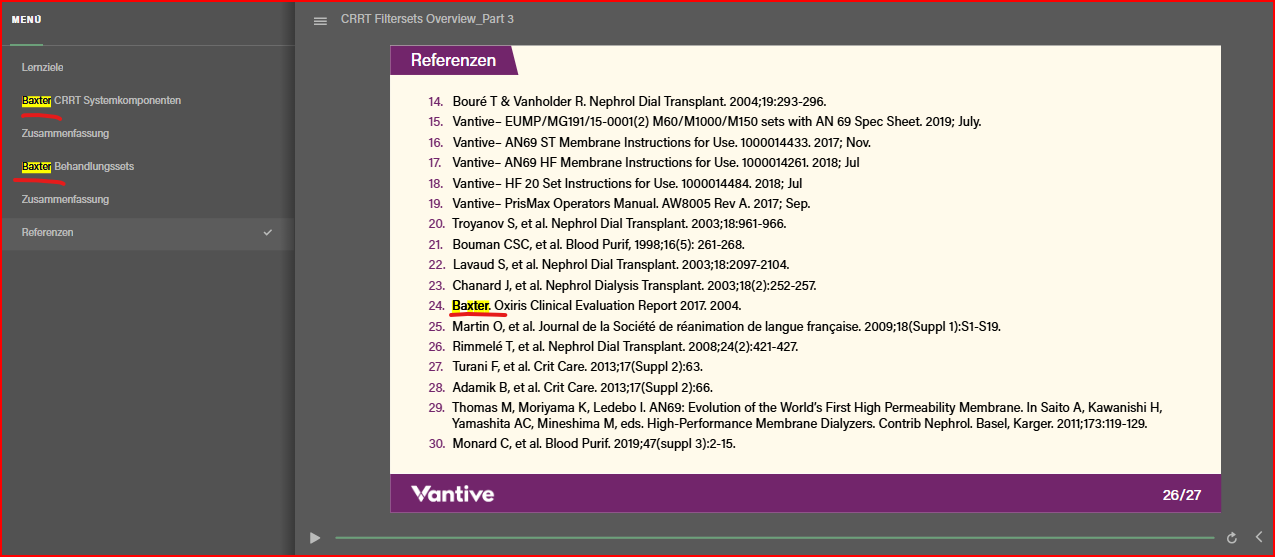
Task: Click the checkmark next to Referenzen
Action: click(x=267, y=232)
